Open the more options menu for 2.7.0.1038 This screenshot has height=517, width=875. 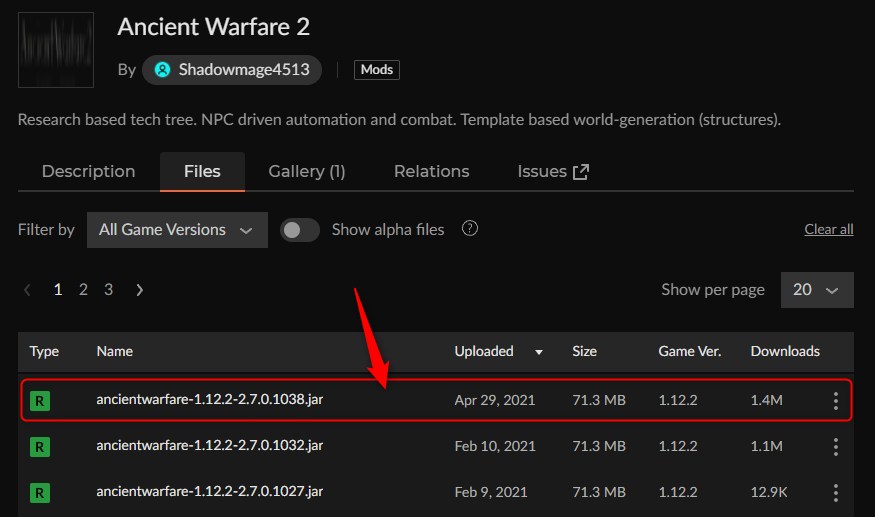point(835,401)
